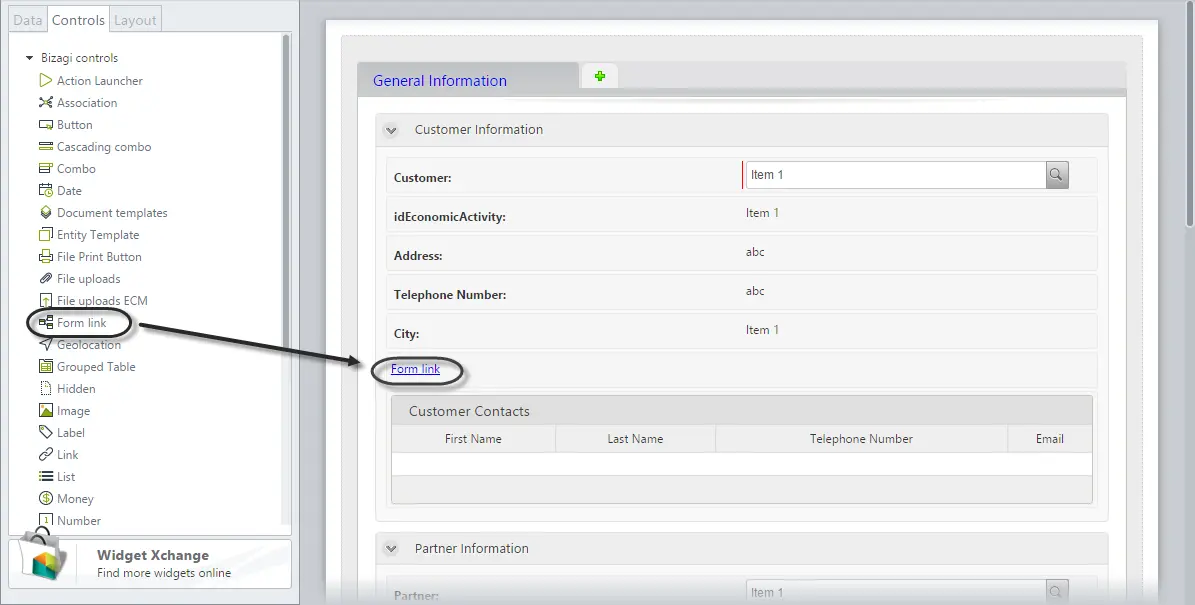Screen dimensions: 1195x605
Task: Click the Customer input field
Action: coord(895,174)
